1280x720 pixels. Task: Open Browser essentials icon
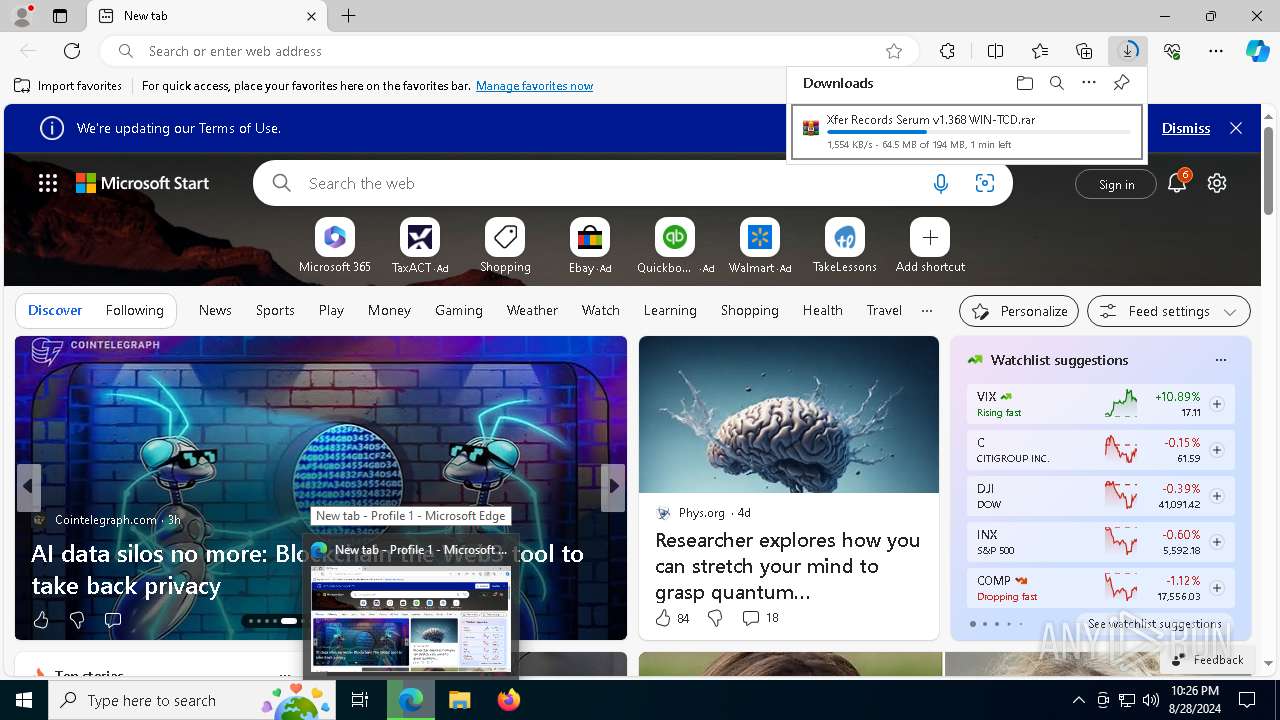(1172, 51)
